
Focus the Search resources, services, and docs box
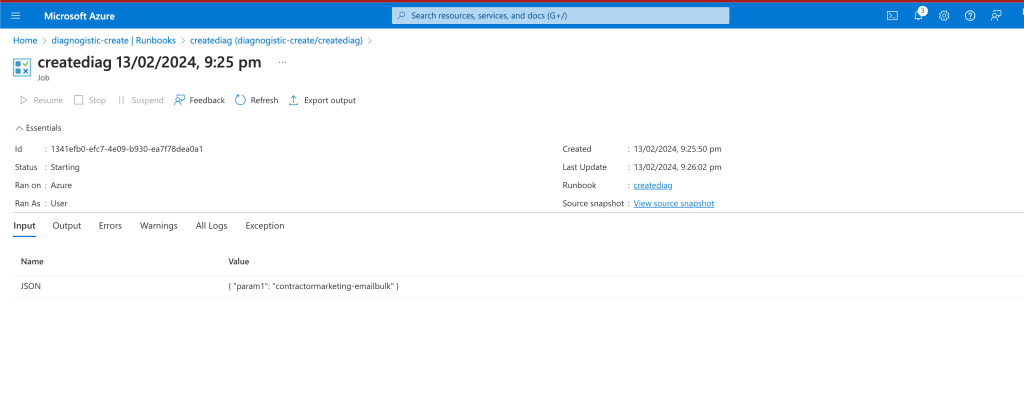point(560,16)
